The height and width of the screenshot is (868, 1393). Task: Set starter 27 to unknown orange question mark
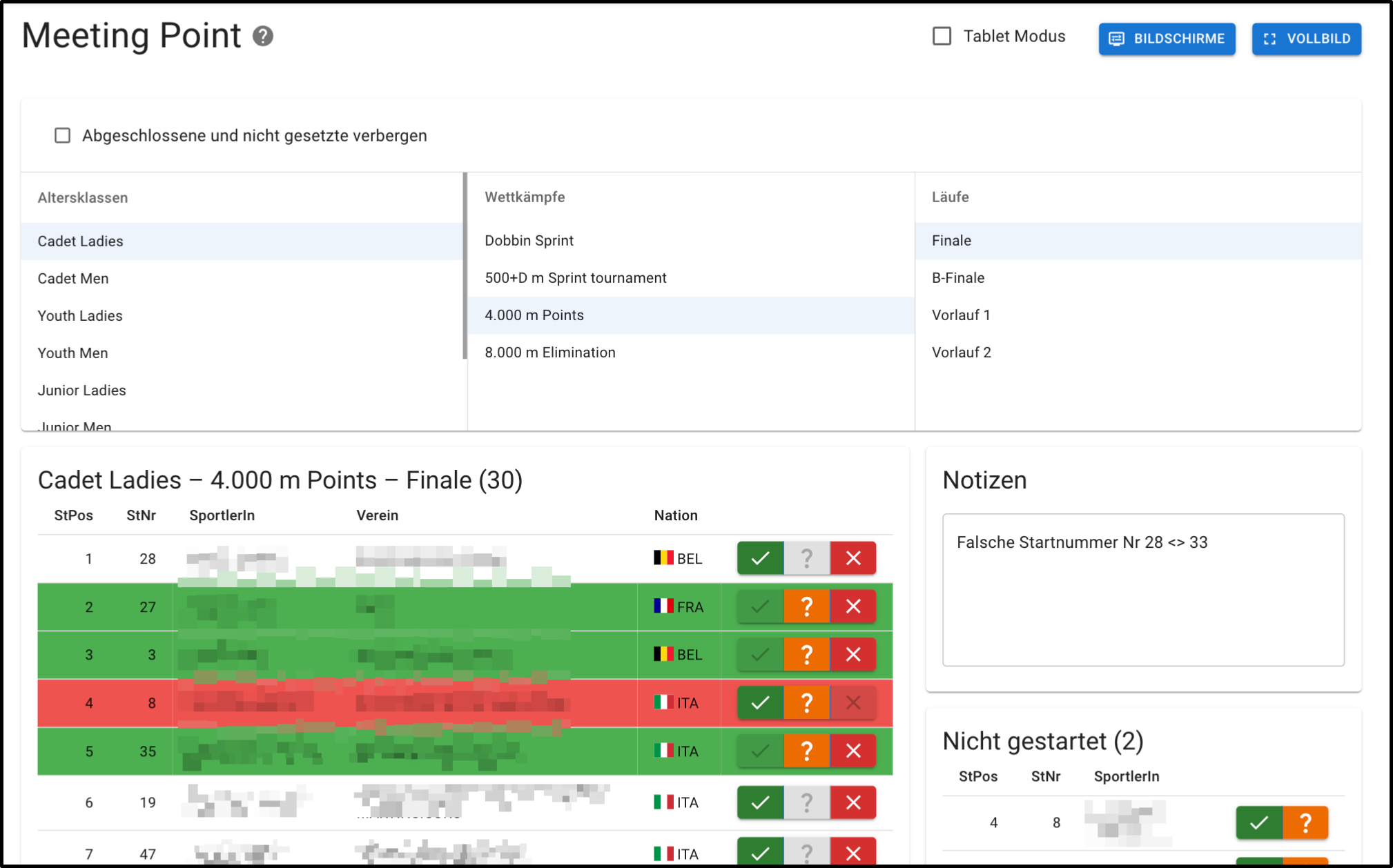pos(806,606)
